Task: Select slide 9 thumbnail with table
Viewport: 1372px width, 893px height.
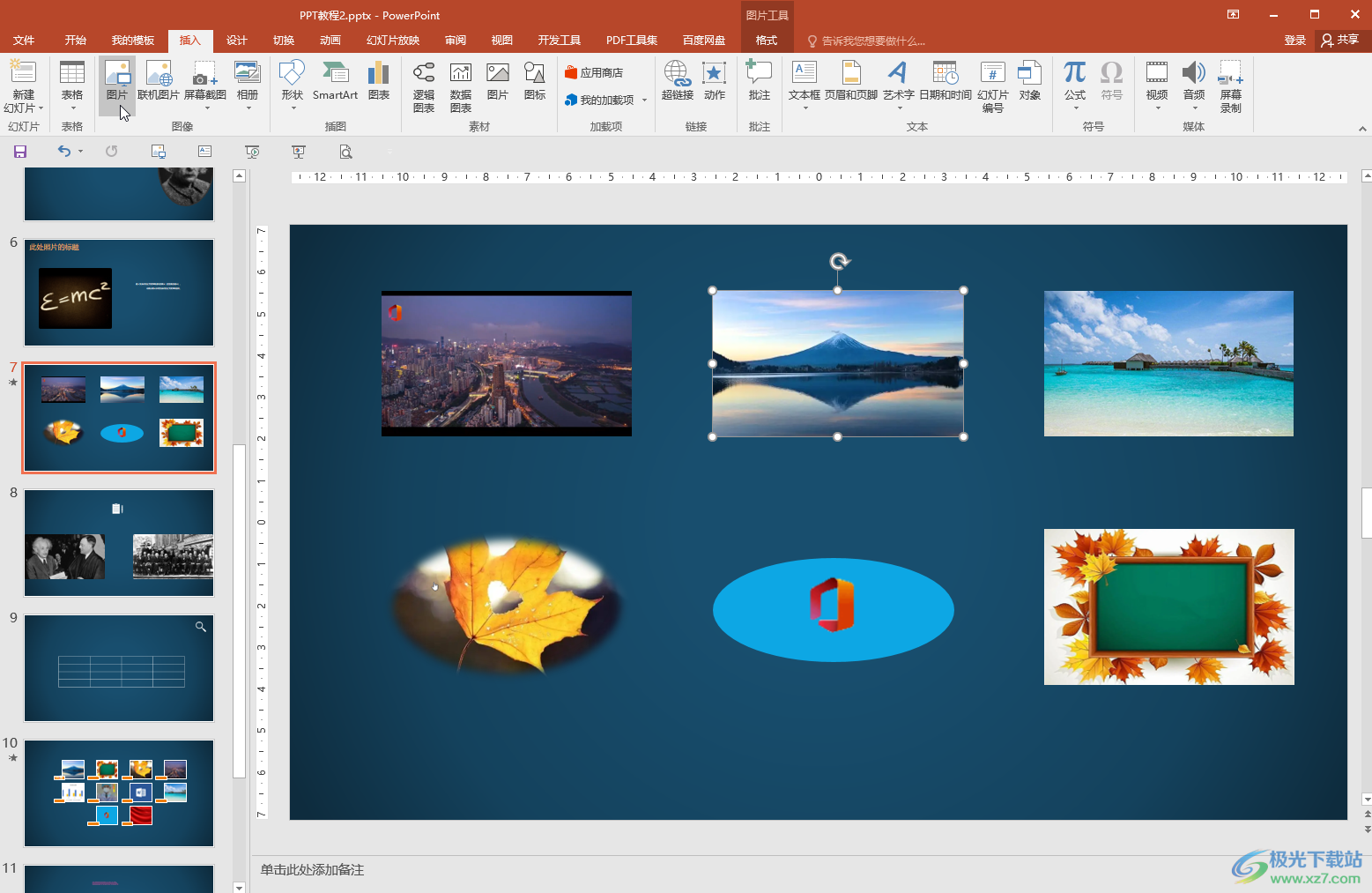Action: point(119,668)
